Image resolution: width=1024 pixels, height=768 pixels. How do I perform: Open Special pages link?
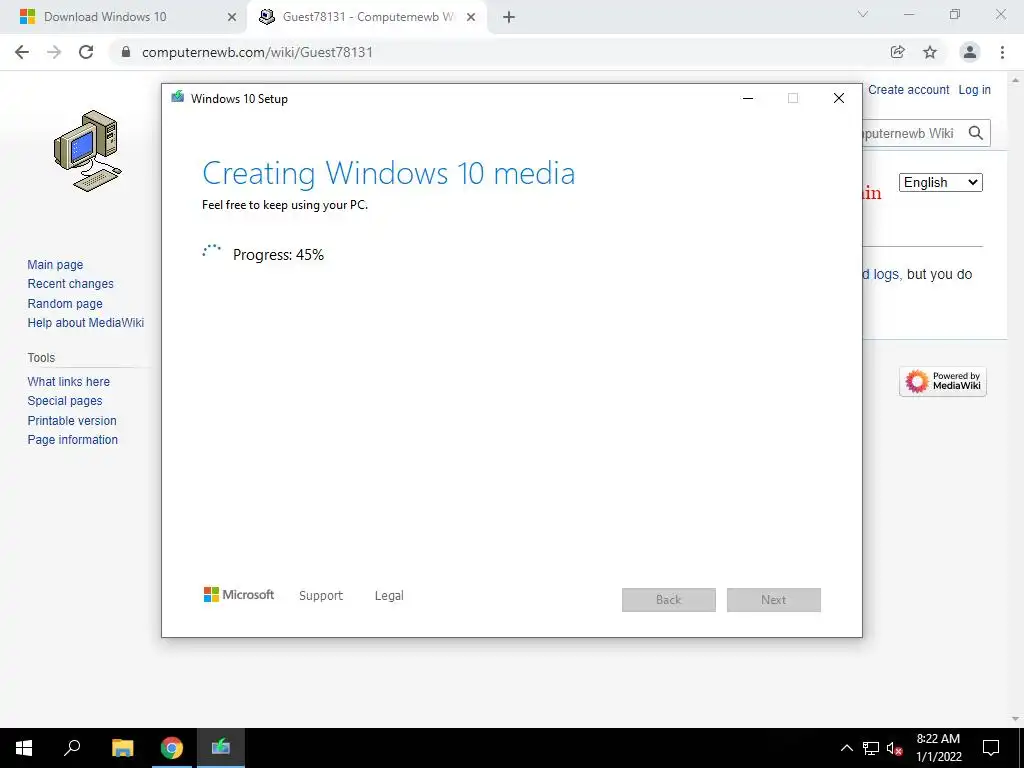pyautogui.click(x=65, y=401)
